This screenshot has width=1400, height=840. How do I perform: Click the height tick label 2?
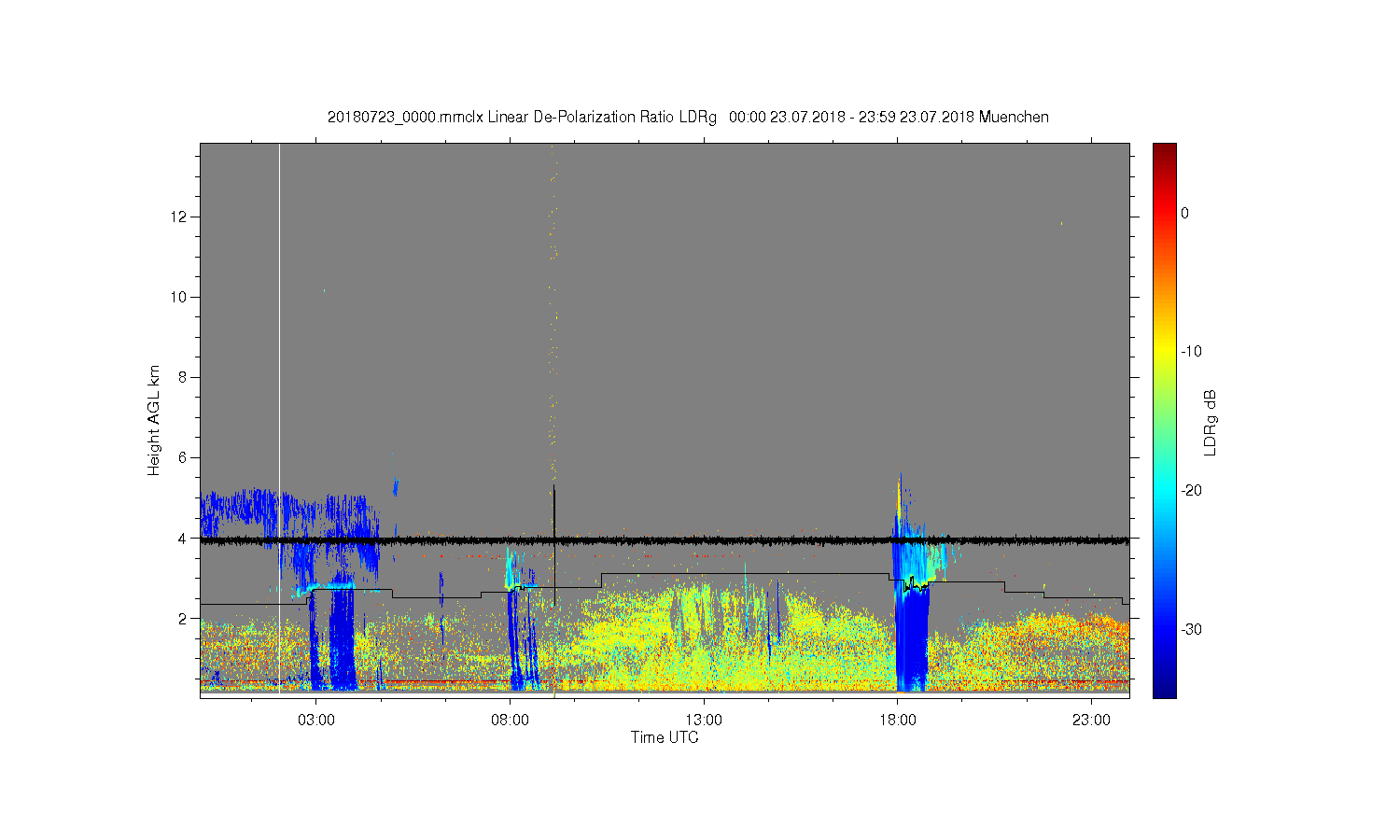pos(183,618)
